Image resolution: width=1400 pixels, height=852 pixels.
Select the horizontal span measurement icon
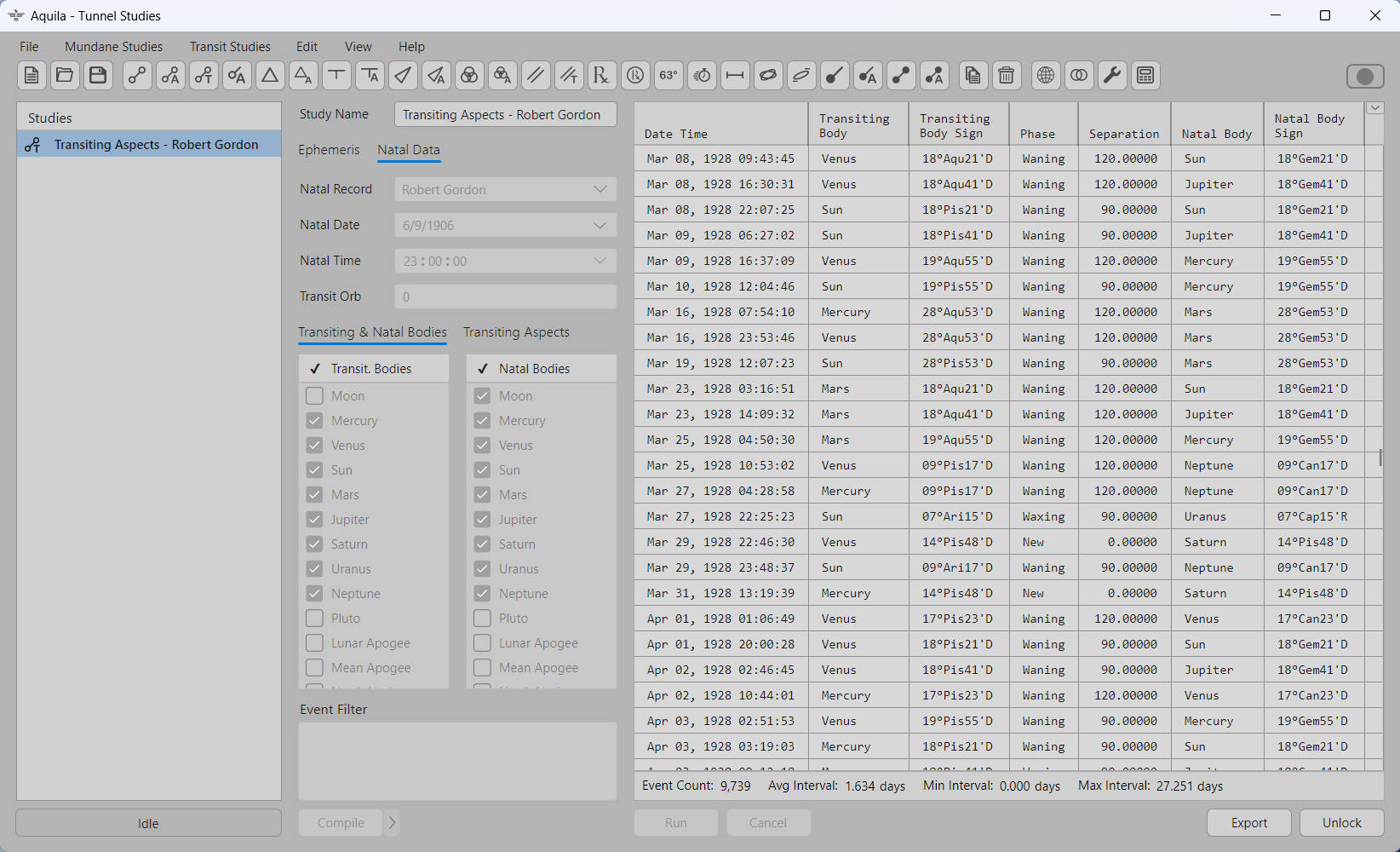pos(735,76)
